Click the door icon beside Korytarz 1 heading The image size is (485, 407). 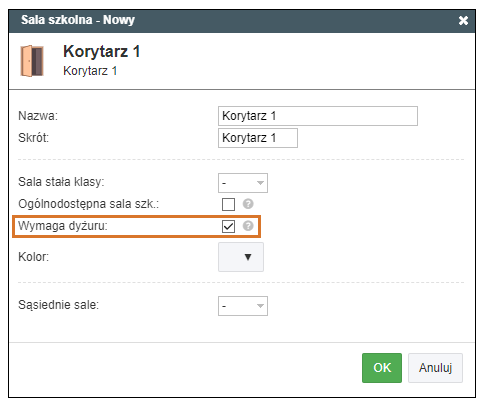tap(32, 61)
